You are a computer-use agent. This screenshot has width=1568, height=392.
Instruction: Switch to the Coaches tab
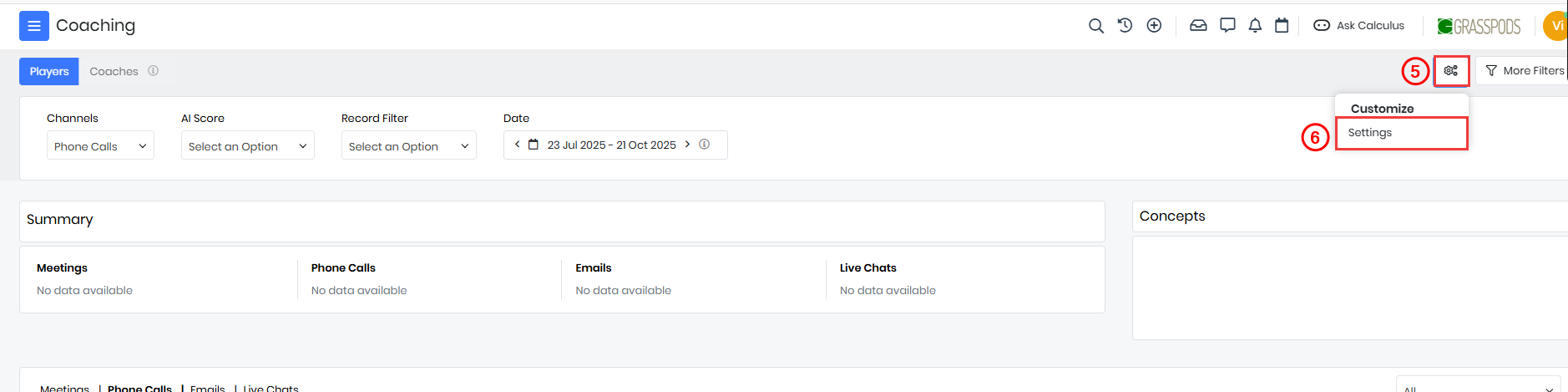(x=114, y=72)
